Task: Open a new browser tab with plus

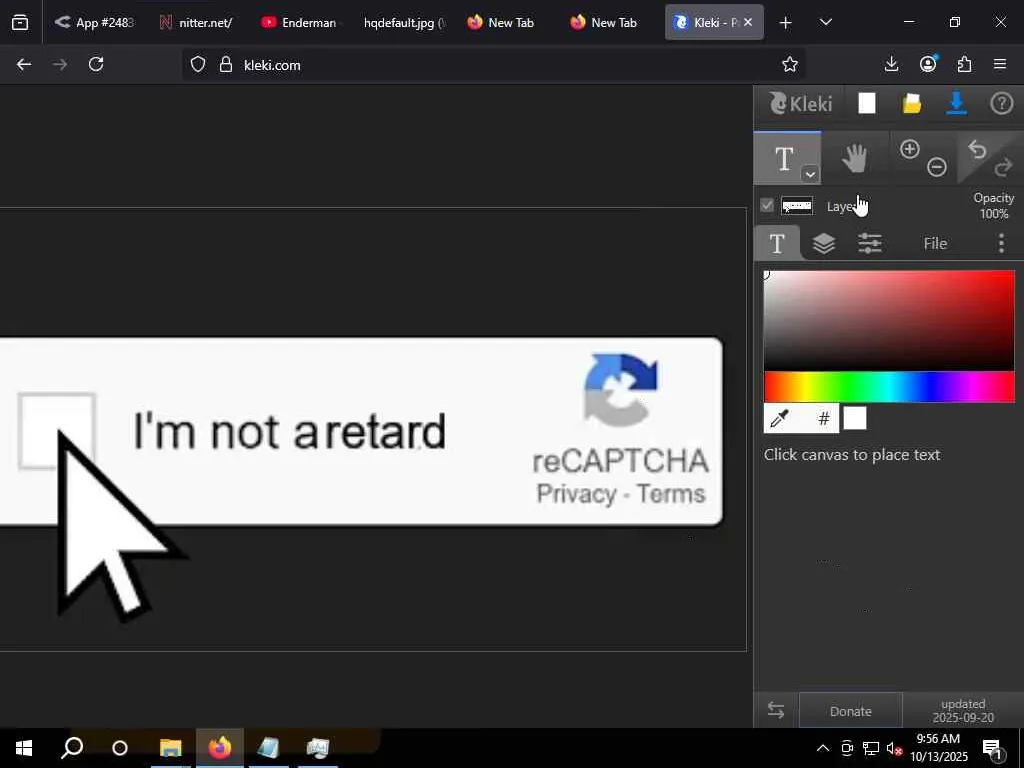Action: (x=785, y=23)
